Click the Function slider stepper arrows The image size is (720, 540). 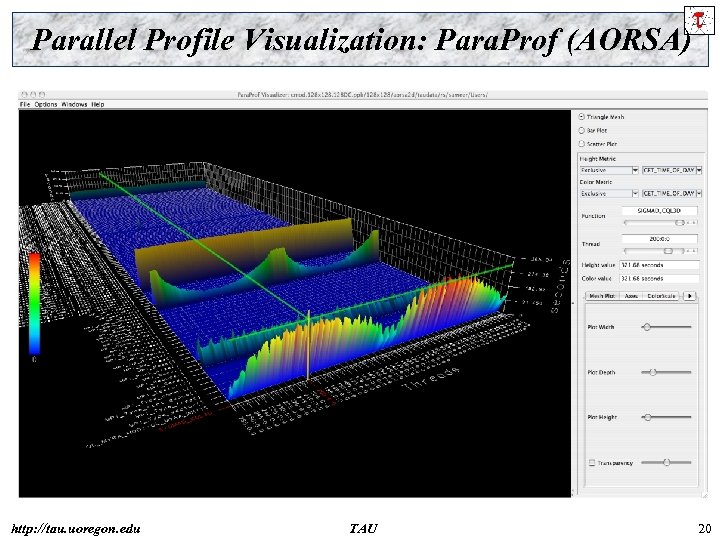(692, 223)
